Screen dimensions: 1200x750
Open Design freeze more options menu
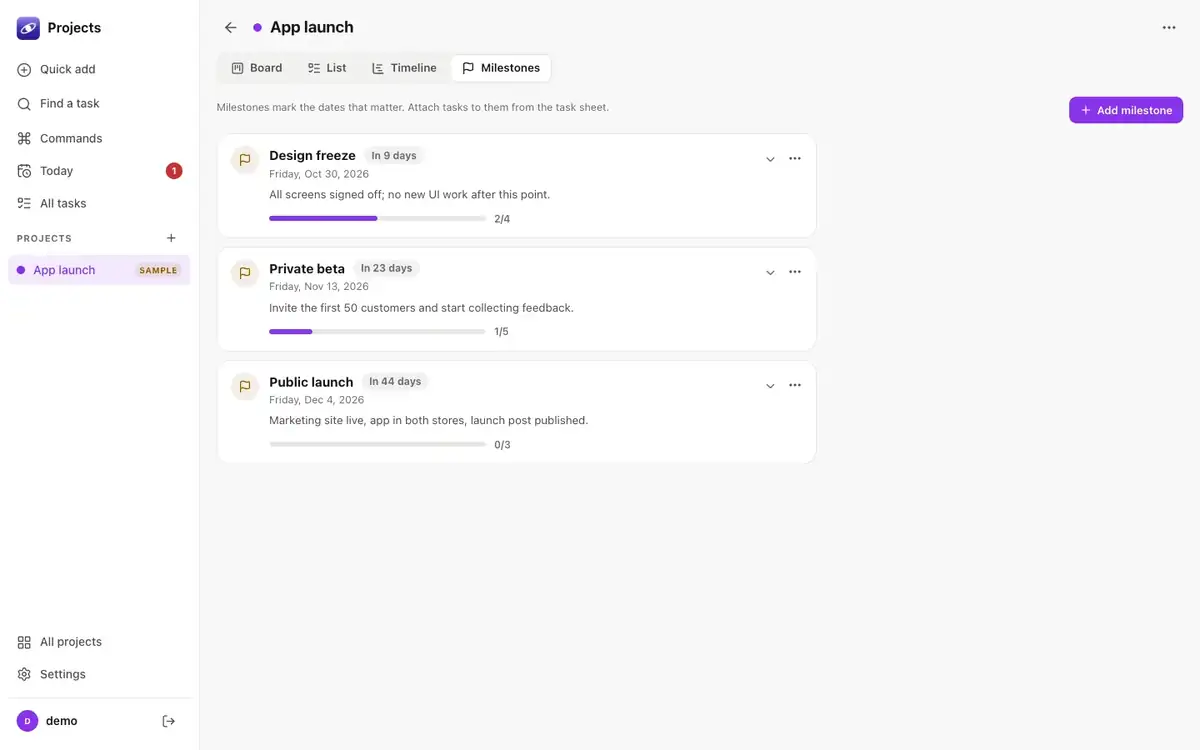point(795,159)
